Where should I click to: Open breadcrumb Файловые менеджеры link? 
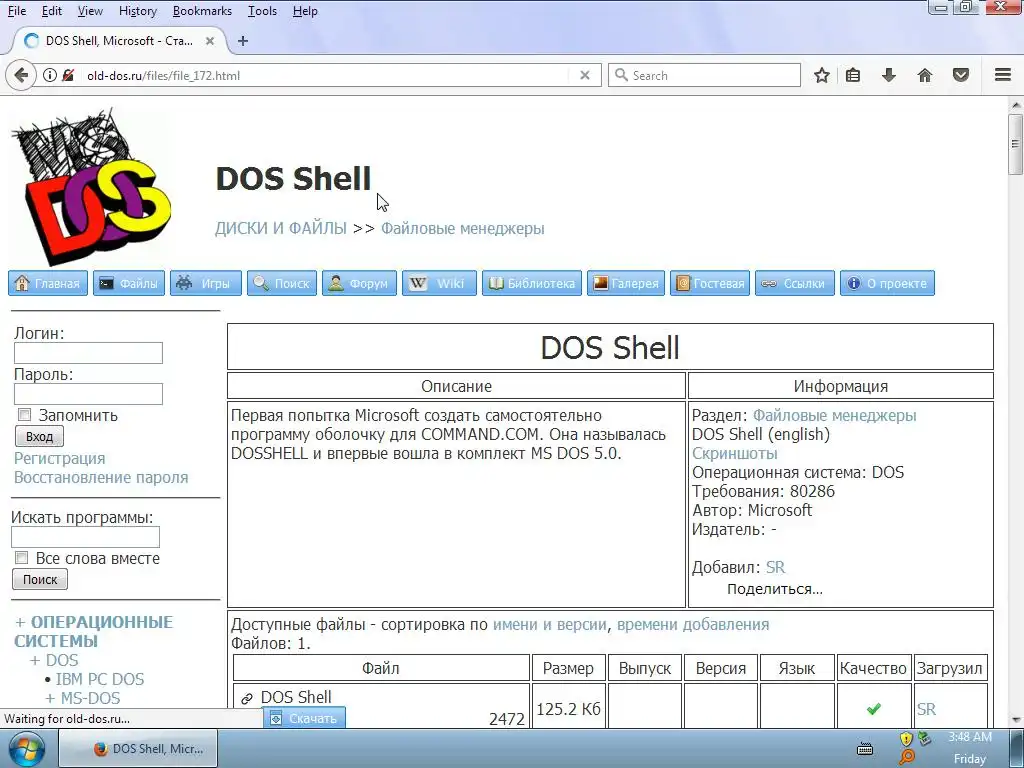tap(462, 229)
